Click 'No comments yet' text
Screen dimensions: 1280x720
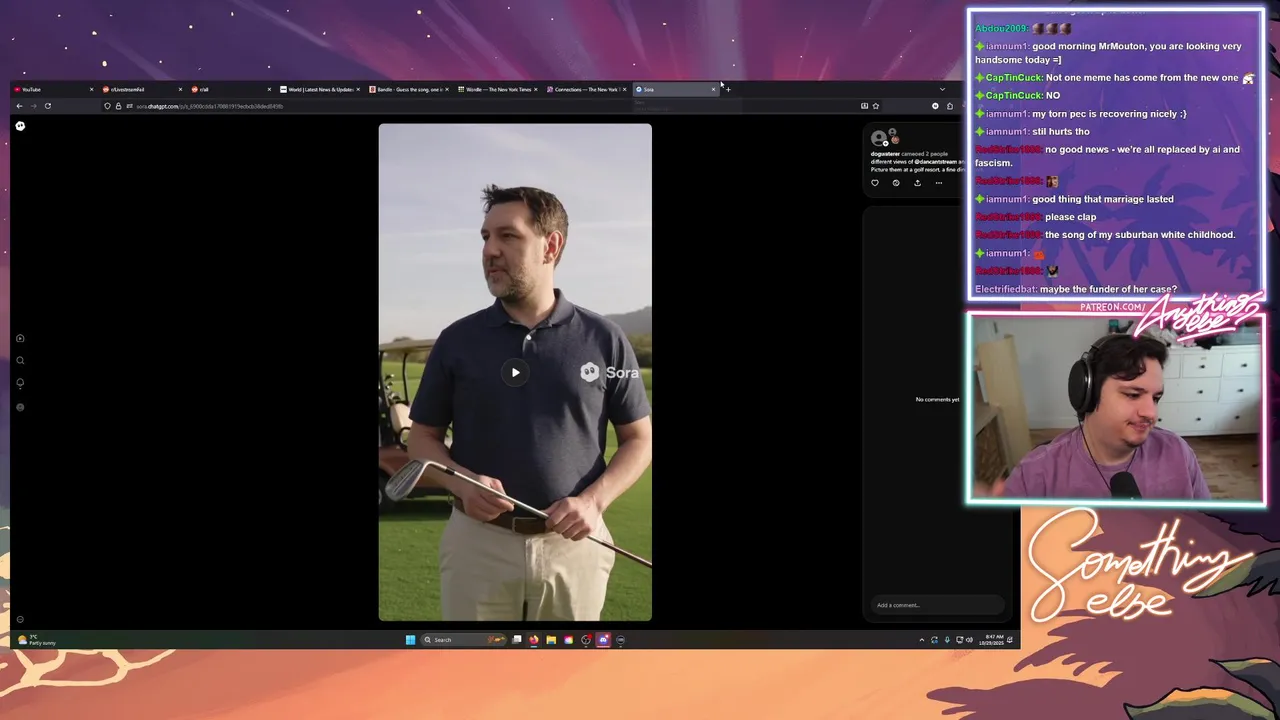(937, 399)
